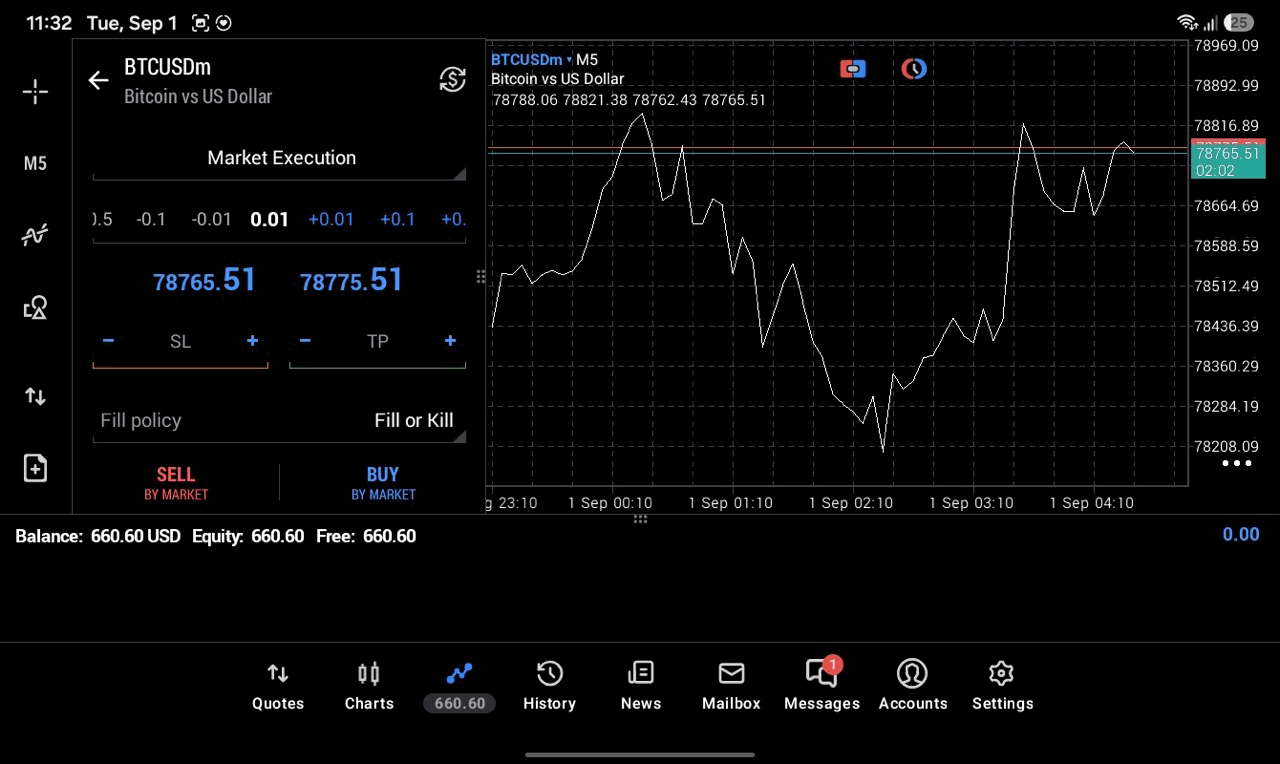Tap the Balance 660.60 USD text
Viewport: 1280px width, 764px height.
[98, 536]
